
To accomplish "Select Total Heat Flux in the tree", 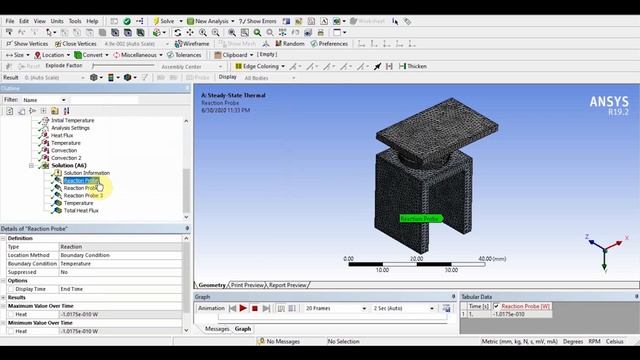I will [x=81, y=211].
